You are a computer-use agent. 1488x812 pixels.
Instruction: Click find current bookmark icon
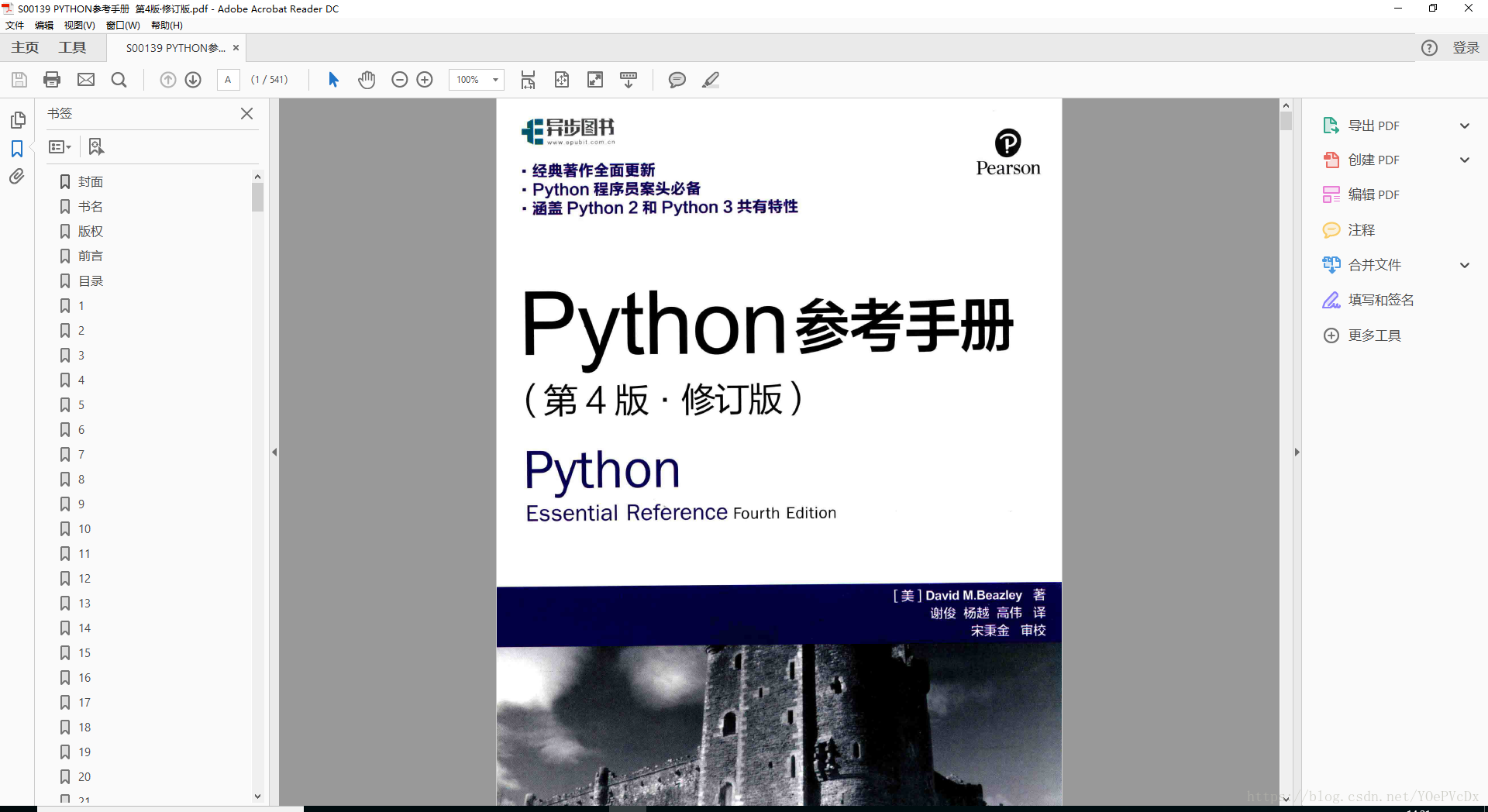click(x=96, y=146)
